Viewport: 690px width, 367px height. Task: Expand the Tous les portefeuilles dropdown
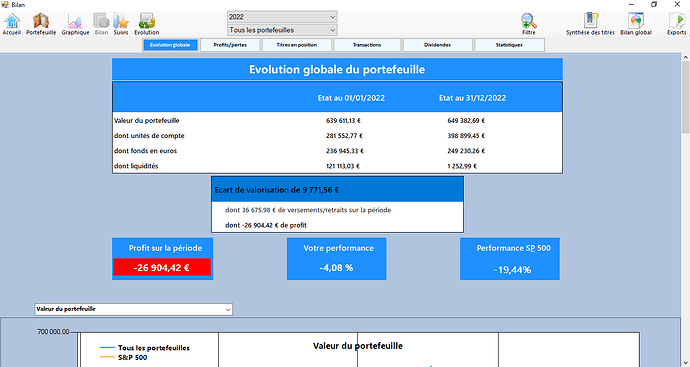pyautogui.click(x=282, y=30)
